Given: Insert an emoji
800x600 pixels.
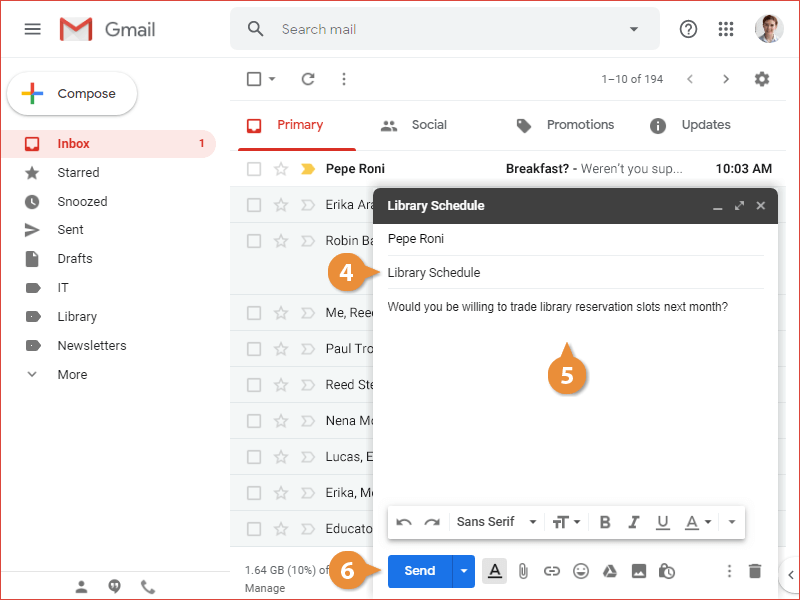Looking at the screenshot, I should [x=581, y=571].
